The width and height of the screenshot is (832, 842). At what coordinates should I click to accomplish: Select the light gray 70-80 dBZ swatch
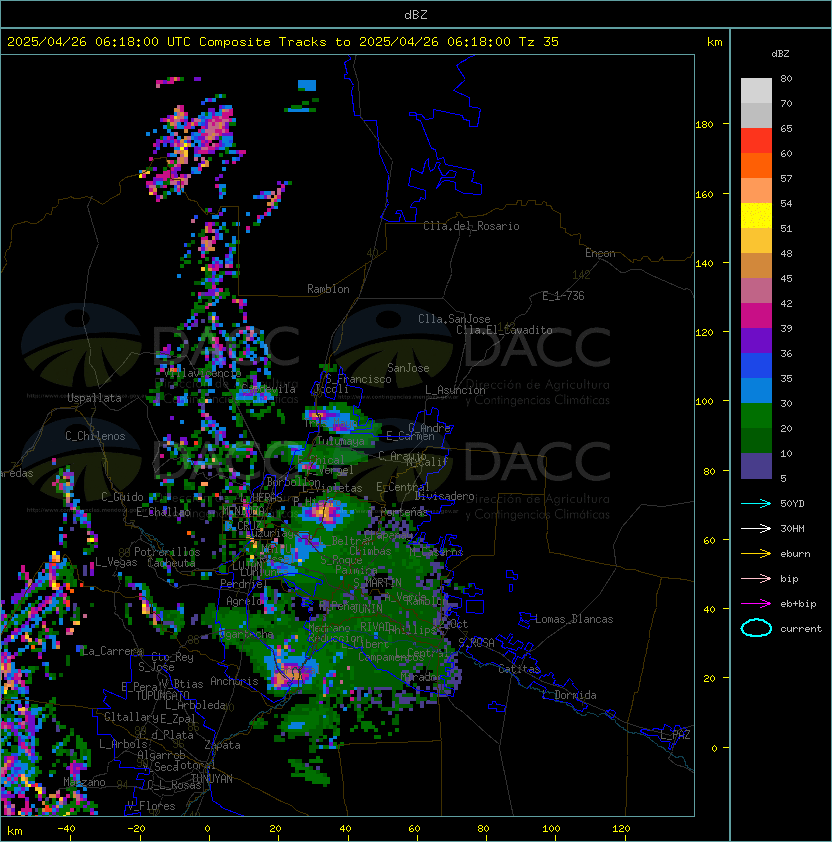click(756, 91)
